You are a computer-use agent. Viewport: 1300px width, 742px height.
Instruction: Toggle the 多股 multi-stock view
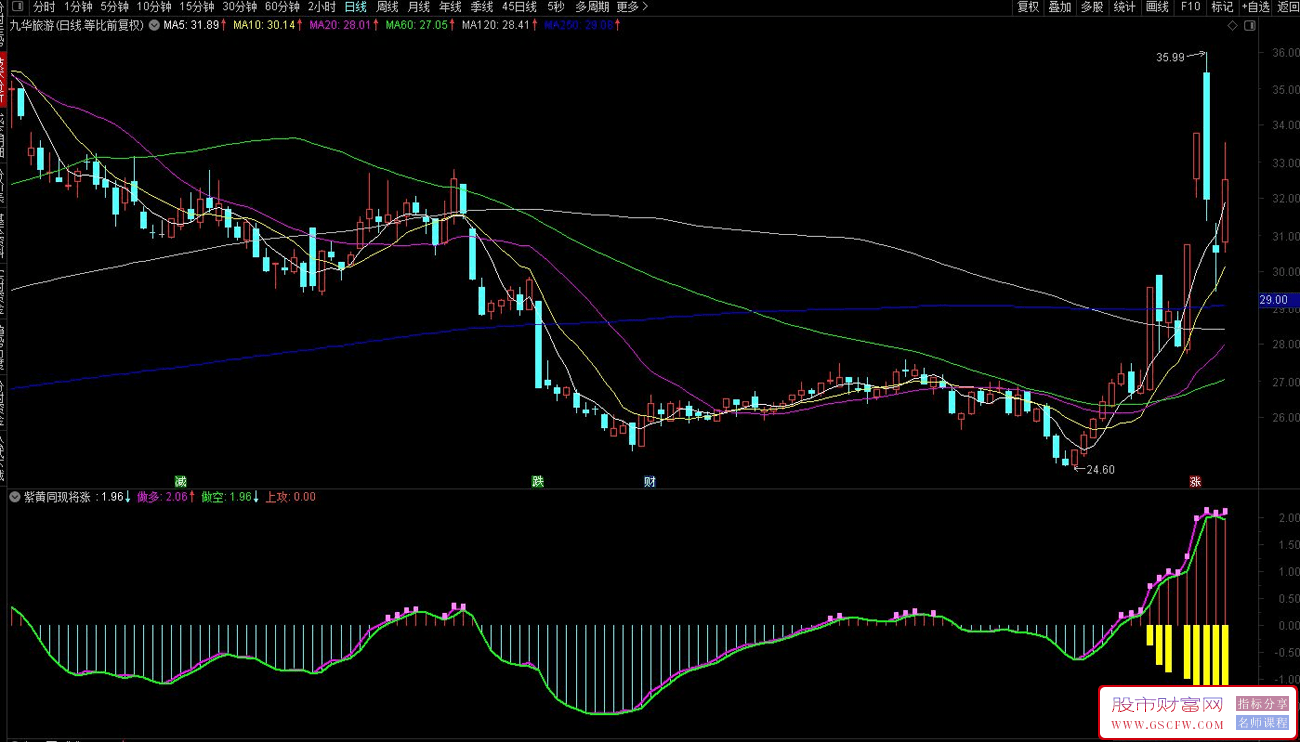pyautogui.click(x=1092, y=6)
